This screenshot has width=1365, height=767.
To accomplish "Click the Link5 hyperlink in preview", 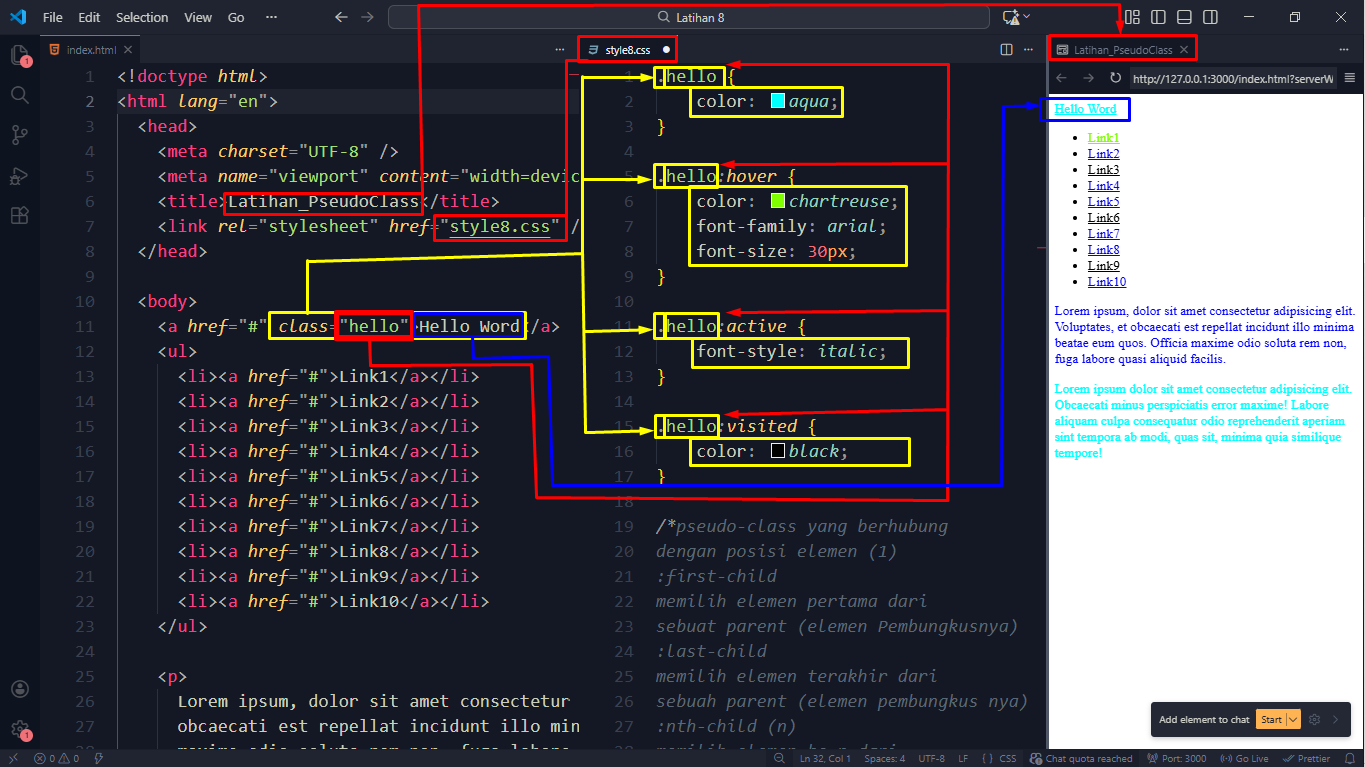I will [1103, 201].
